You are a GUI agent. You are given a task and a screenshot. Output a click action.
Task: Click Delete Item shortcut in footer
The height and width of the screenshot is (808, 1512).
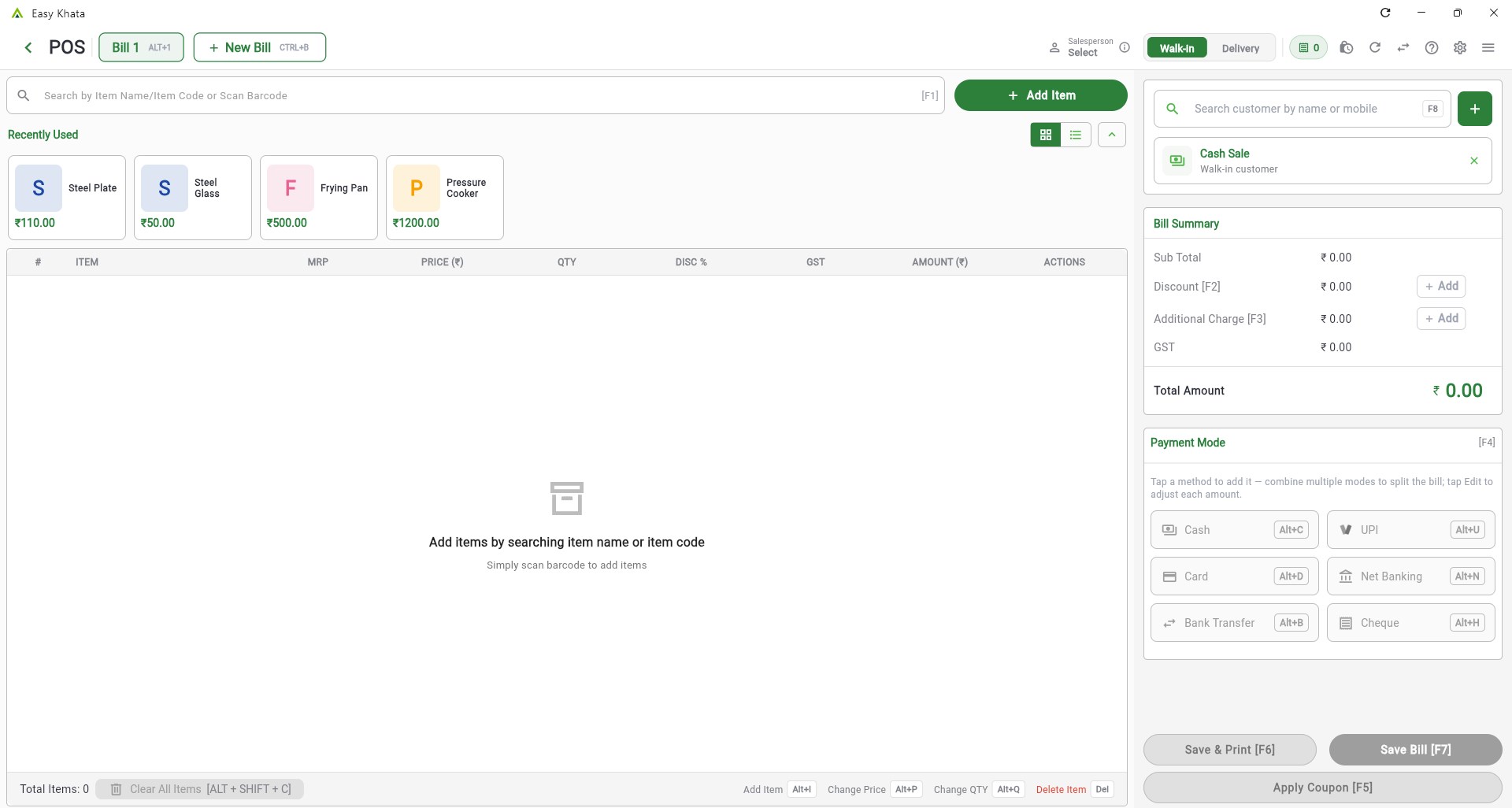pos(1073,789)
